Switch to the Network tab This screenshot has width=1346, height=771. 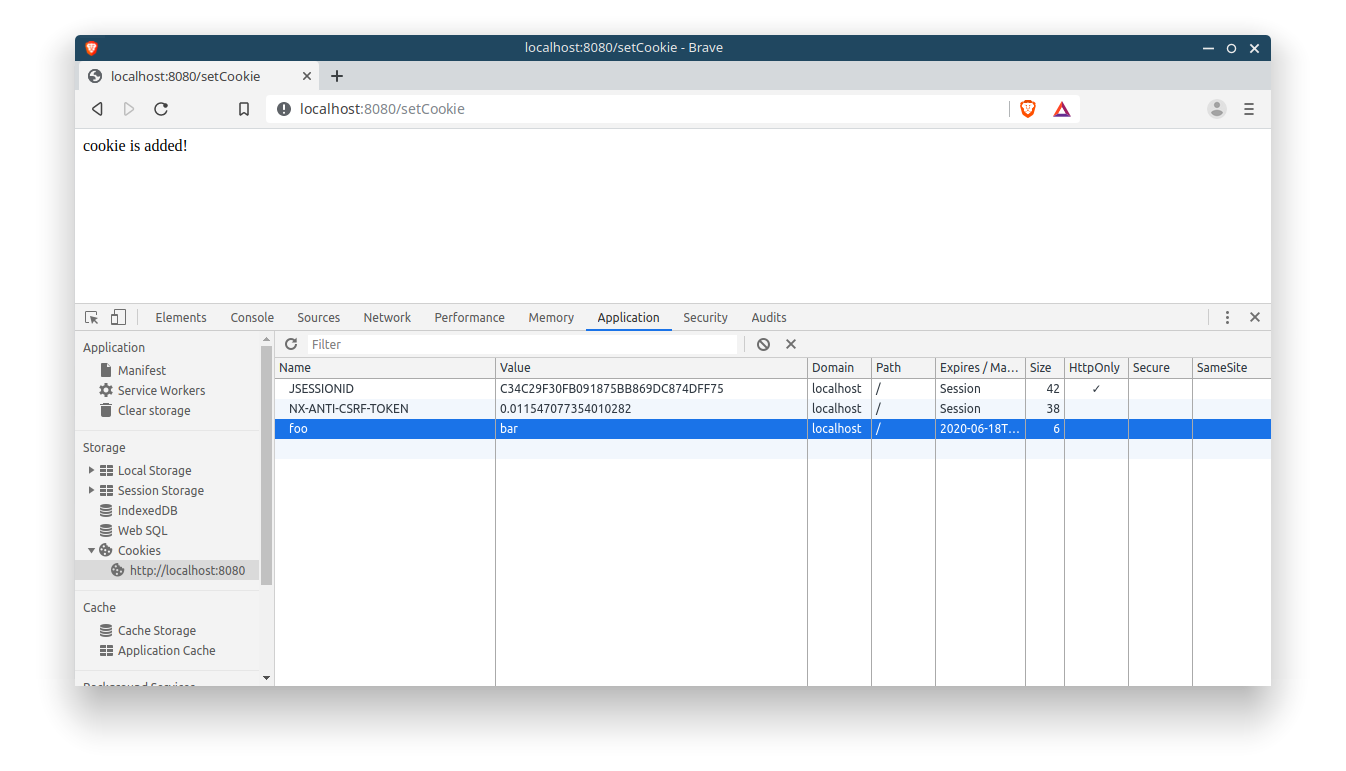click(387, 317)
